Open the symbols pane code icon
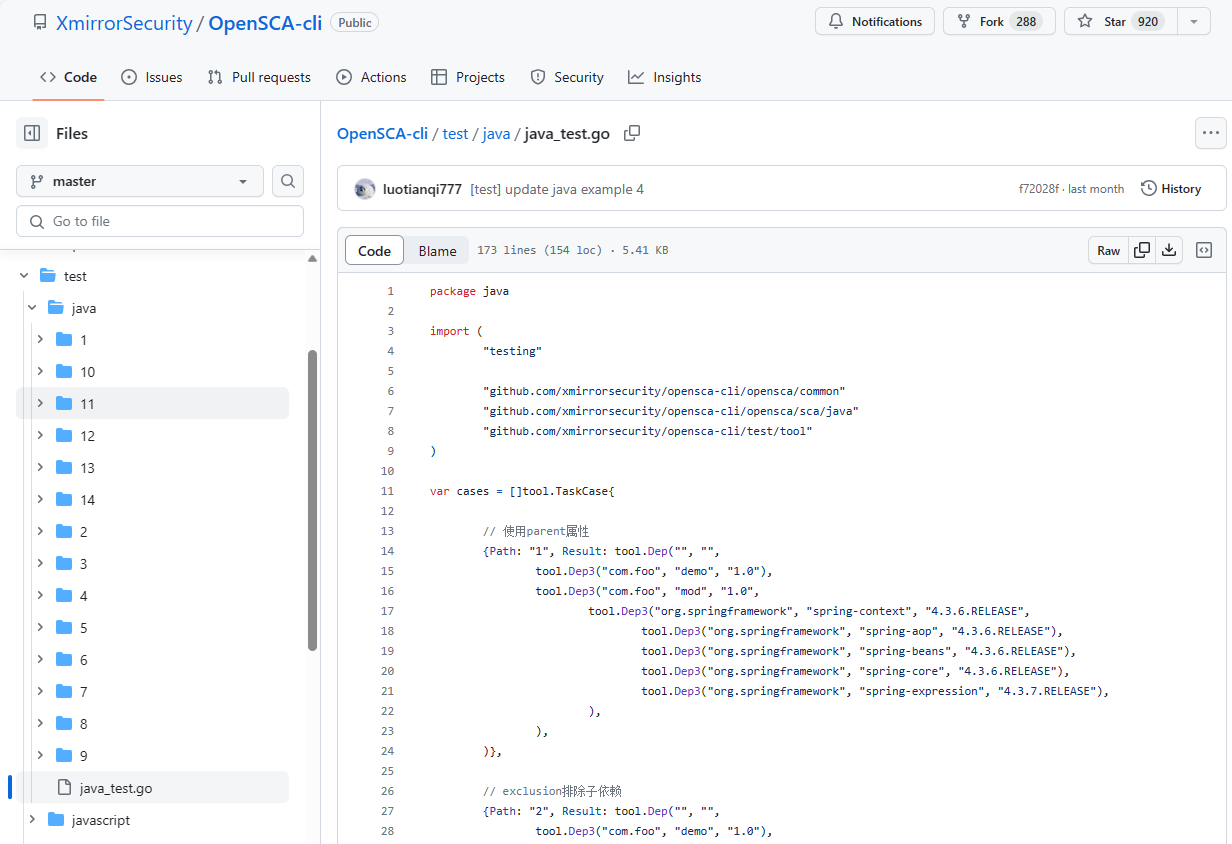Viewport: 1232px width, 844px height. (x=1204, y=250)
